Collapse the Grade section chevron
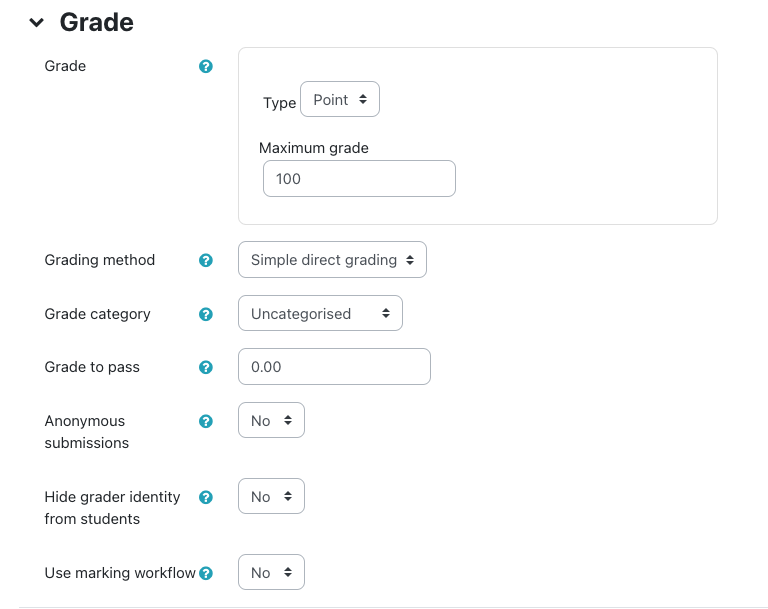 [x=37, y=22]
